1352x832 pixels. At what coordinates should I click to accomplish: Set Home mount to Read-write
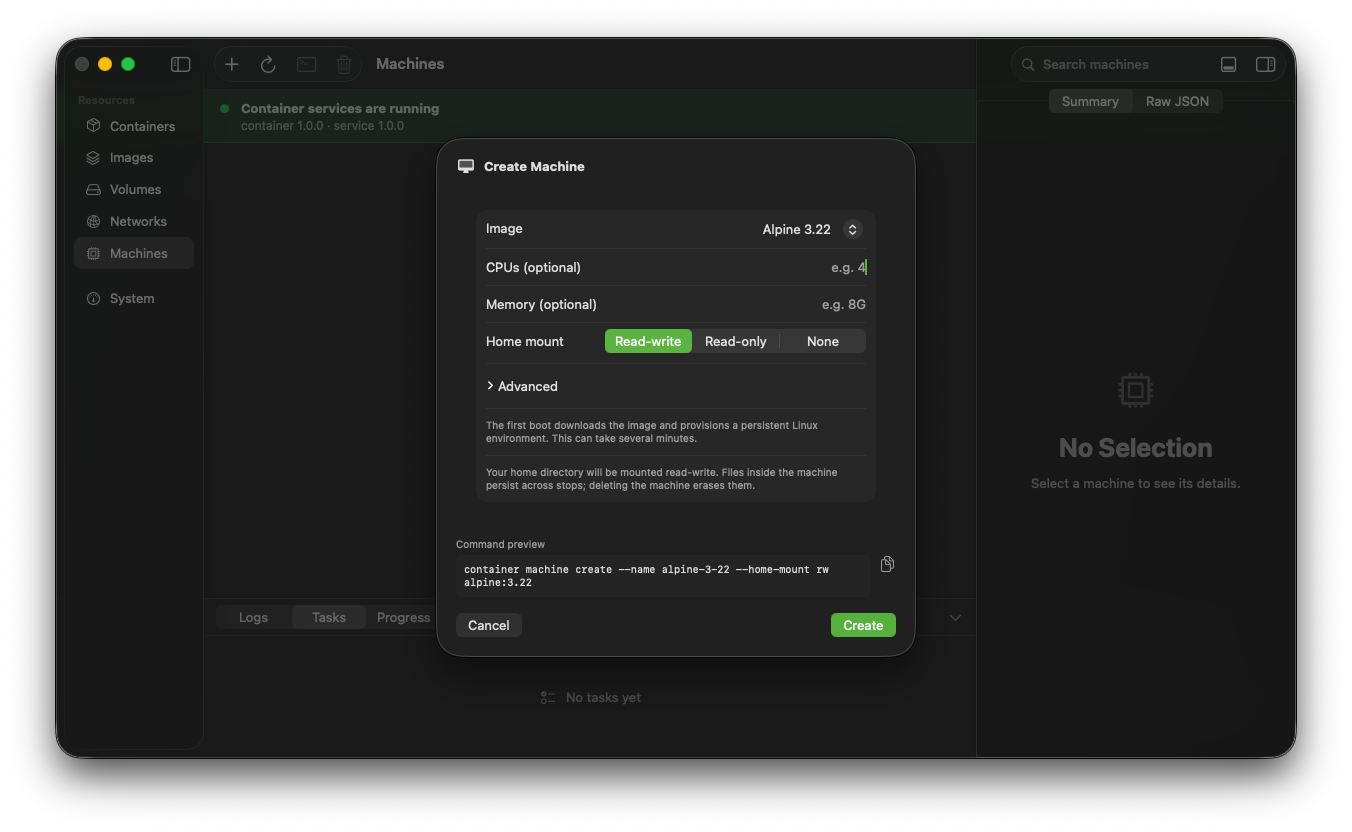click(x=648, y=341)
